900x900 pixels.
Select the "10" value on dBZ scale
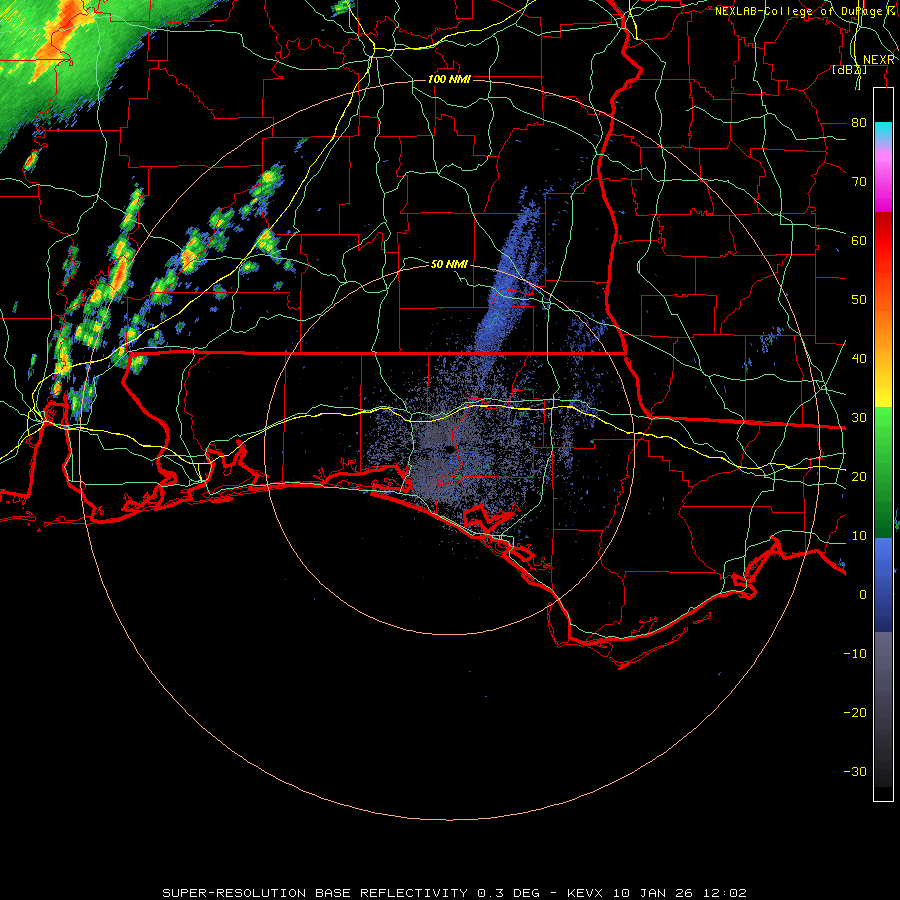pos(859,536)
